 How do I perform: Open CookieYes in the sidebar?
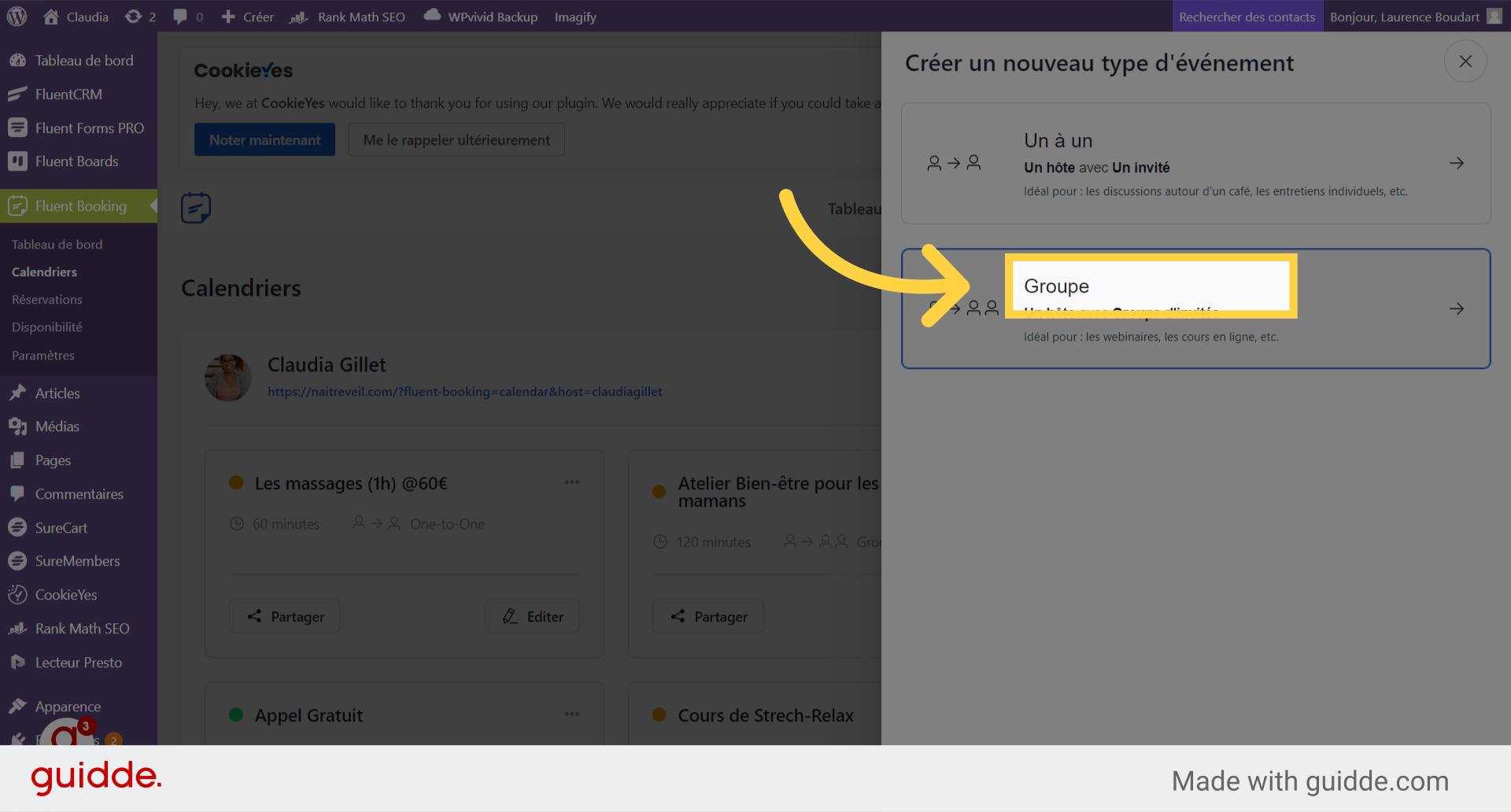click(79, 595)
